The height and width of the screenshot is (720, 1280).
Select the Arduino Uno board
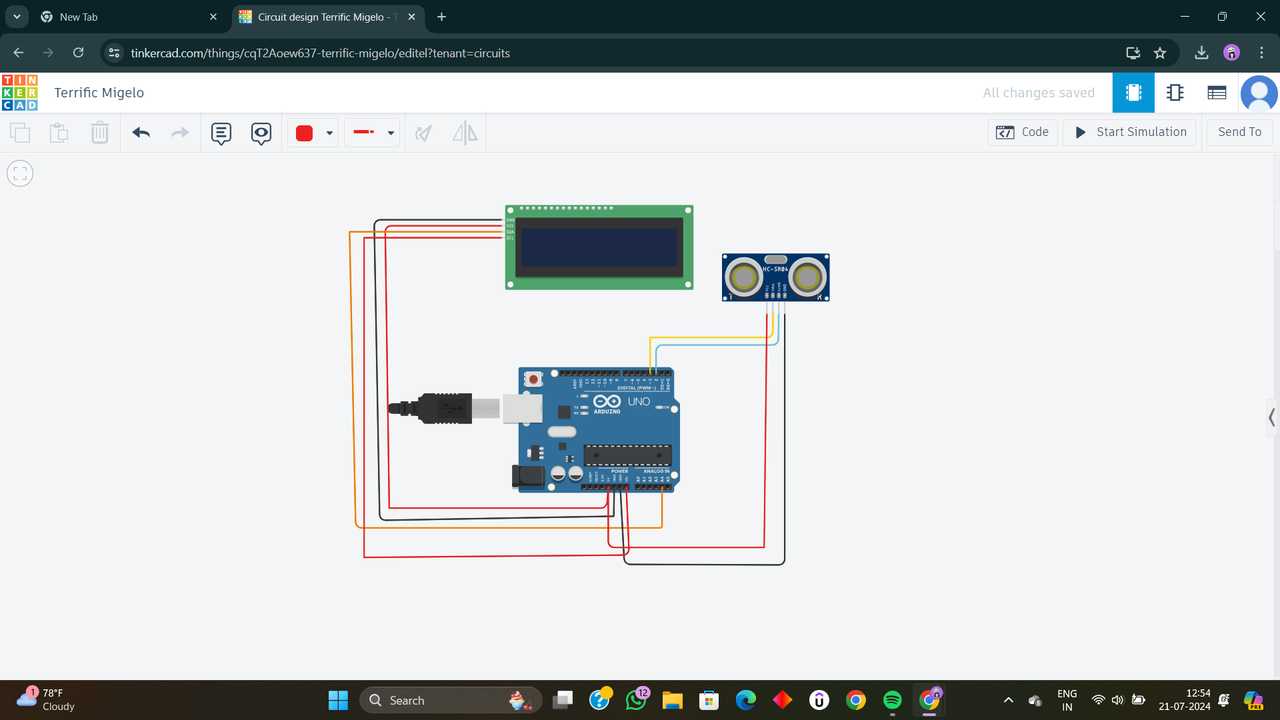coord(598,430)
